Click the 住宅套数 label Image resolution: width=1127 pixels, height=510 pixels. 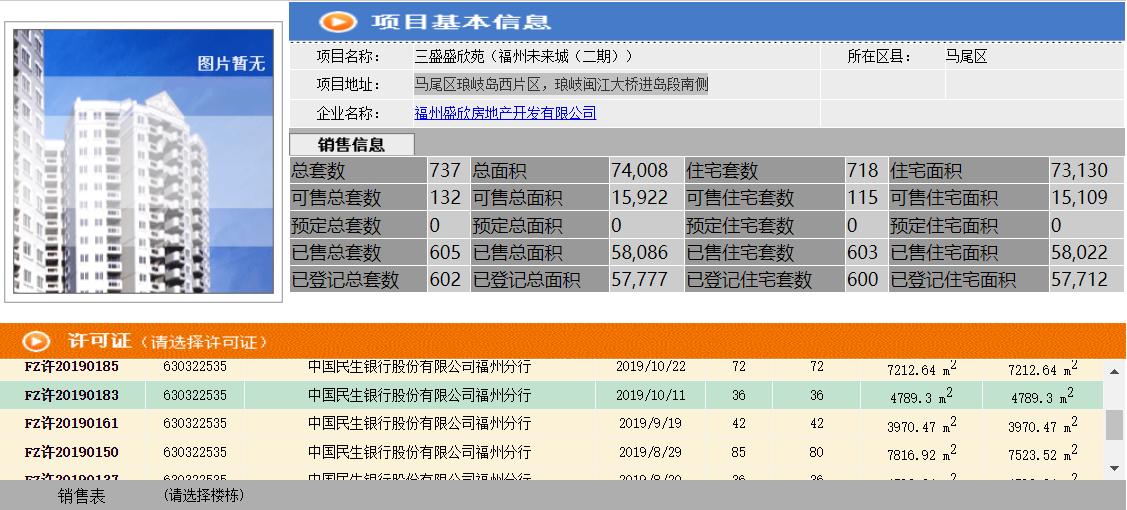[722, 171]
